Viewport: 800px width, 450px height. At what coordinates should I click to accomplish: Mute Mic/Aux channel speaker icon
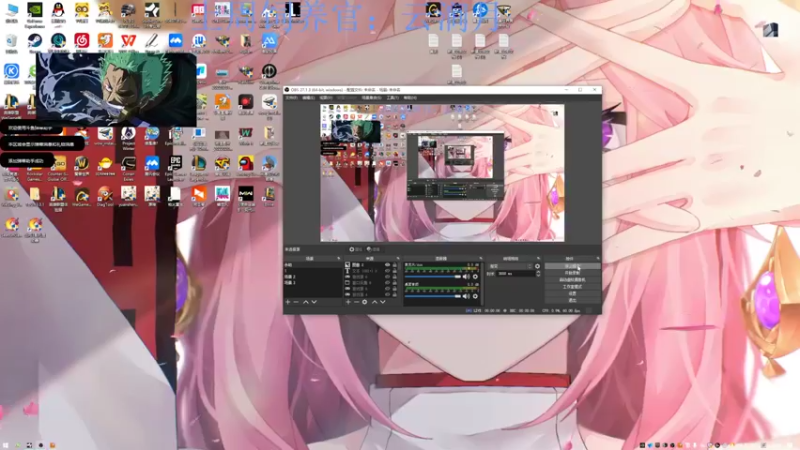tap(466, 277)
